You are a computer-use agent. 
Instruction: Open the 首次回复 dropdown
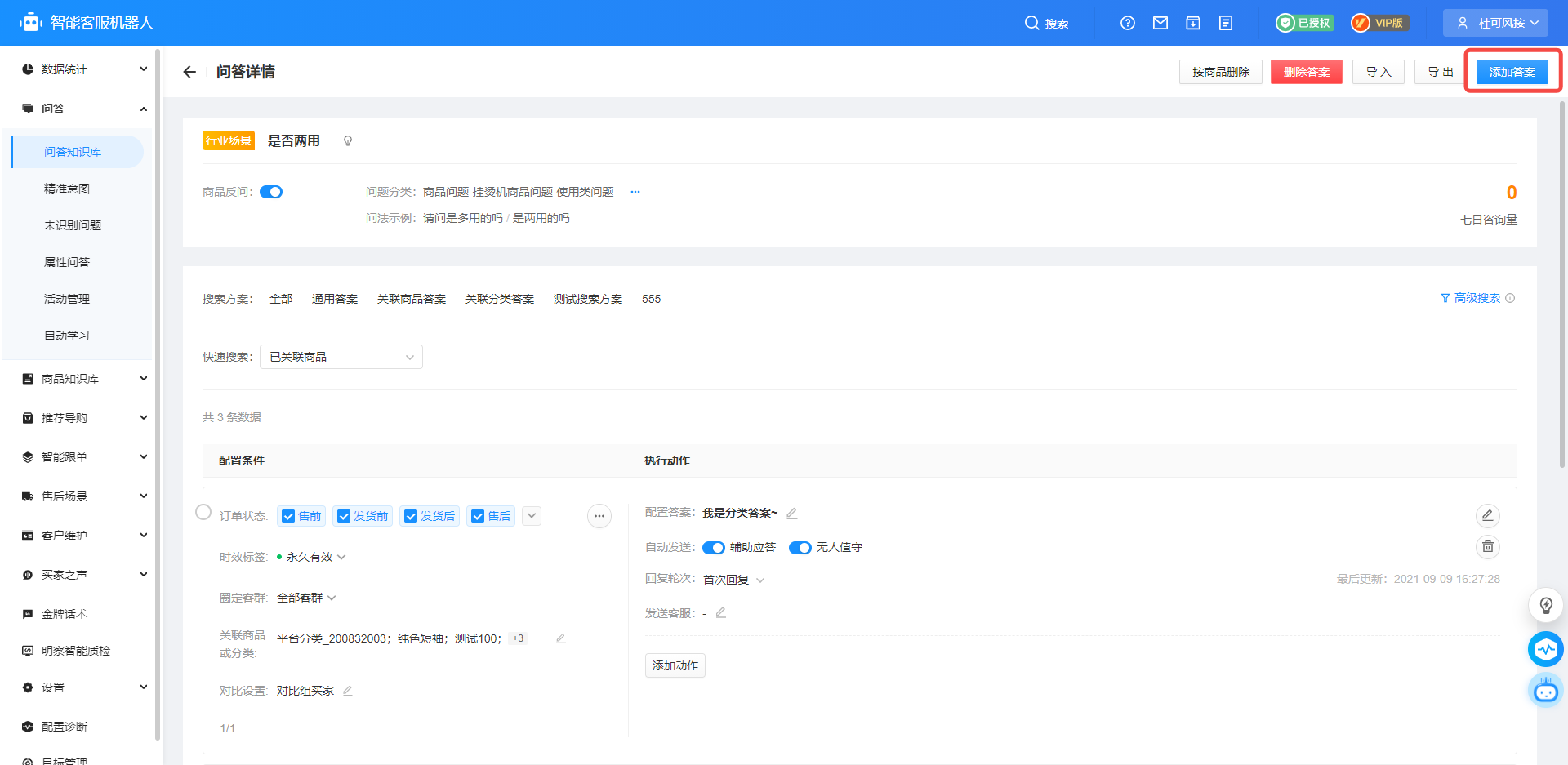pyautogui.click(x=733, y=580)
